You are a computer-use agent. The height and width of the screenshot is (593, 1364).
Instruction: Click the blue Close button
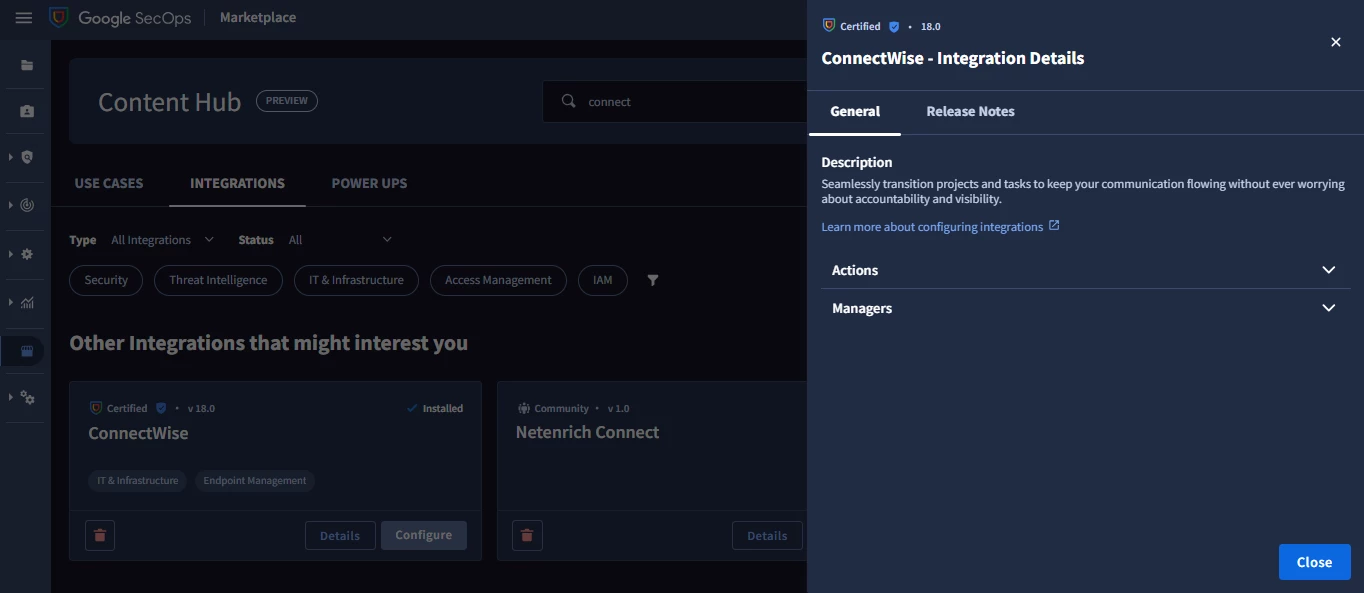(1314, 562)
